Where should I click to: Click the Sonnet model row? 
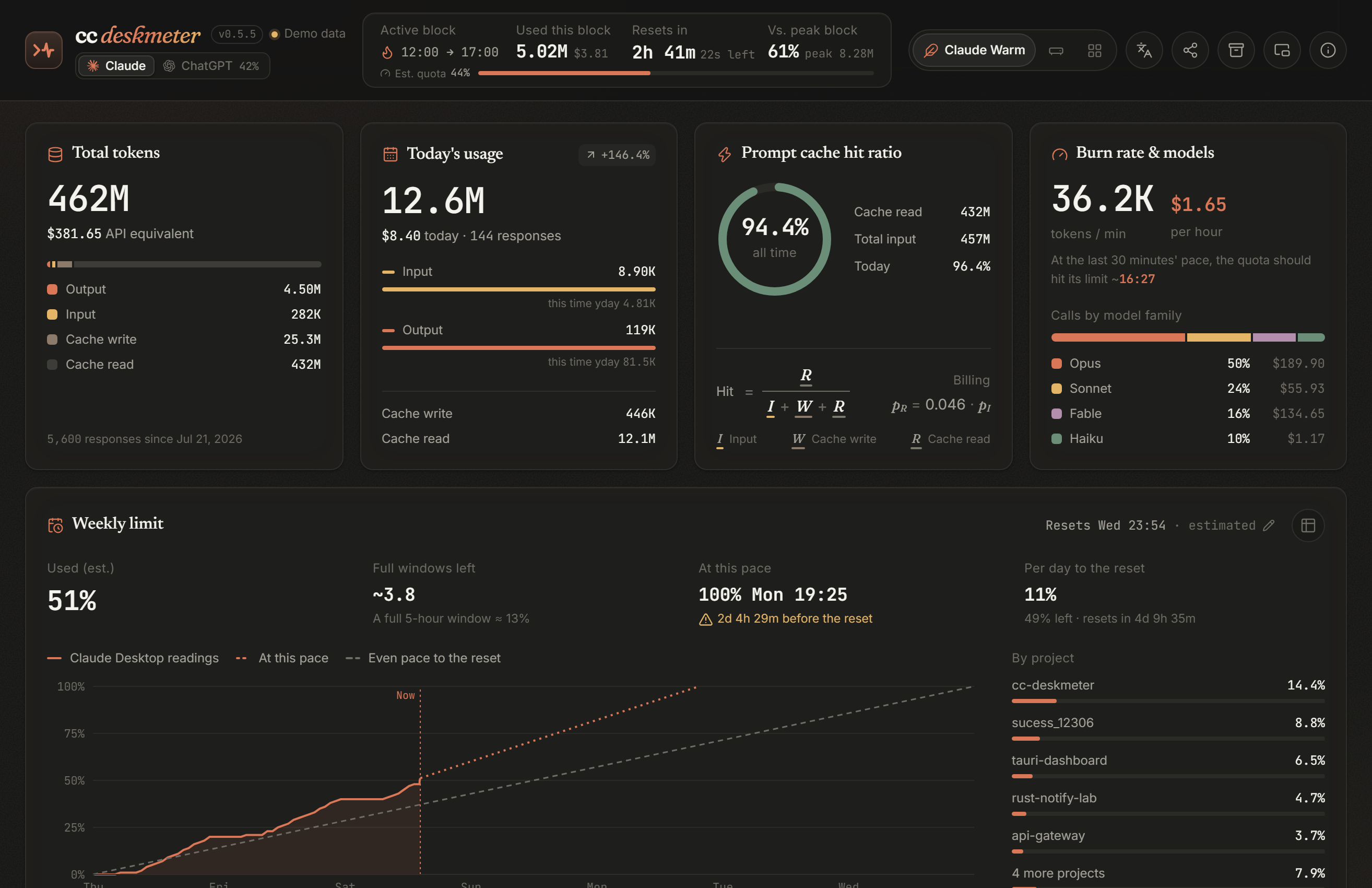point(1187,389)
